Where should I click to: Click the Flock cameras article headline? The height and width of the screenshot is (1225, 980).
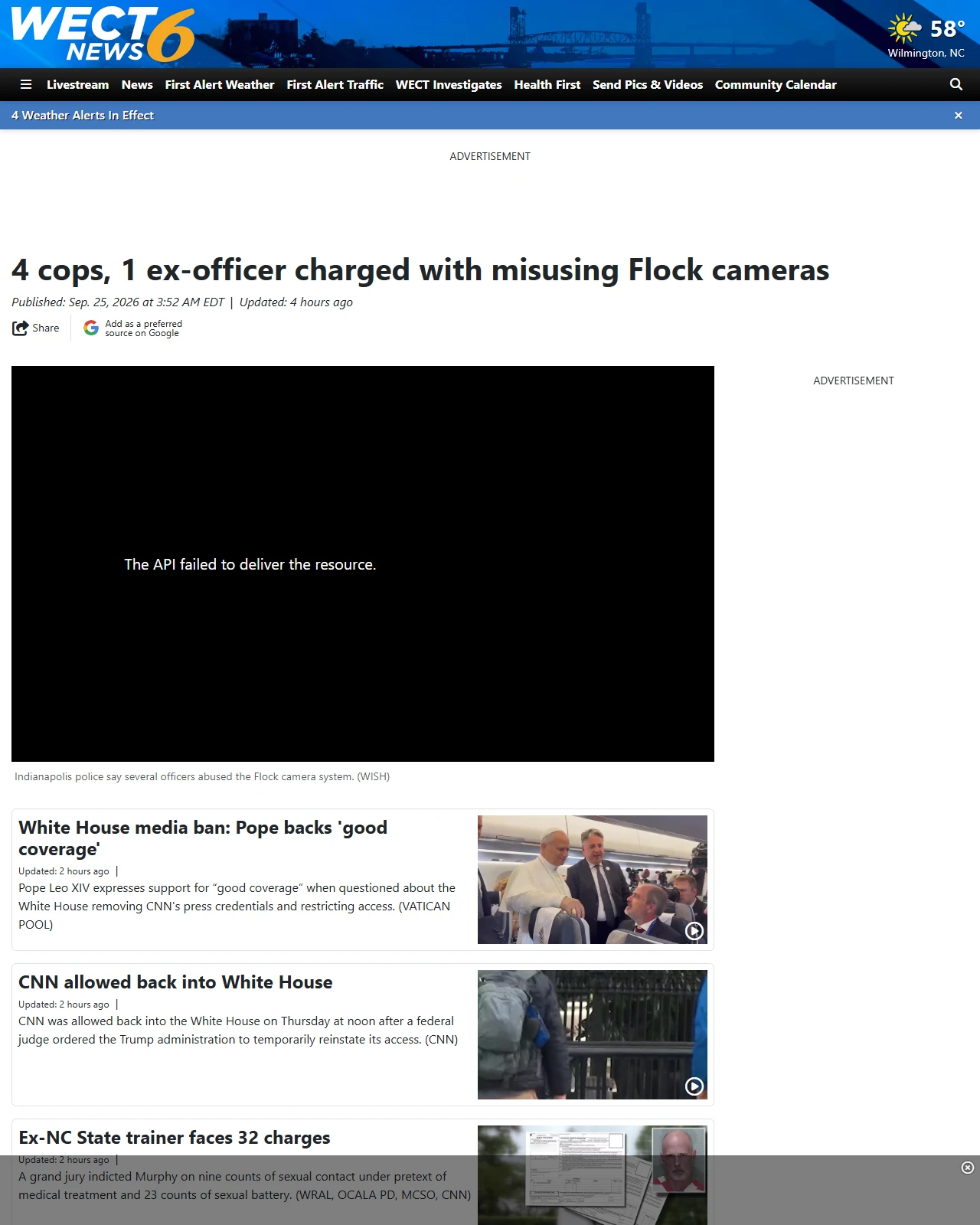click(420, 270)
